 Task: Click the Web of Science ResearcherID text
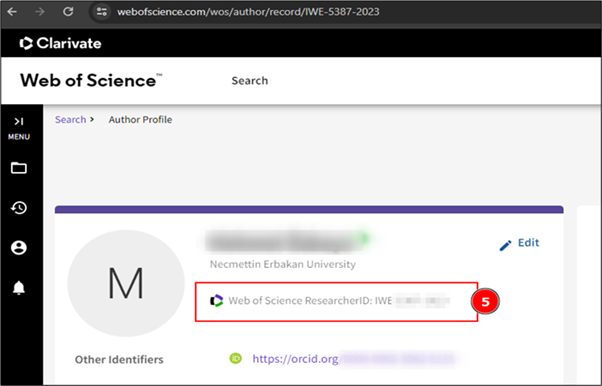[310, 301]
